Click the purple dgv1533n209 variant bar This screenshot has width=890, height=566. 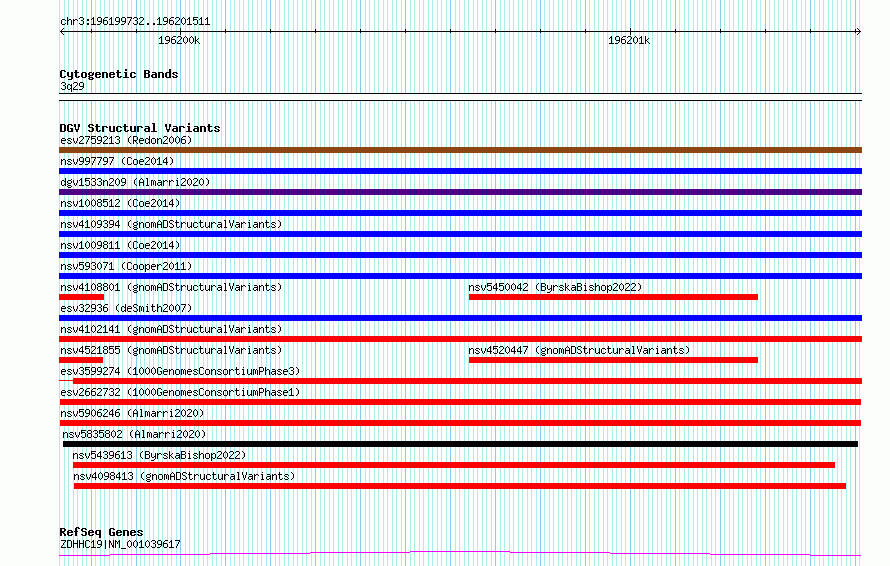460,192
